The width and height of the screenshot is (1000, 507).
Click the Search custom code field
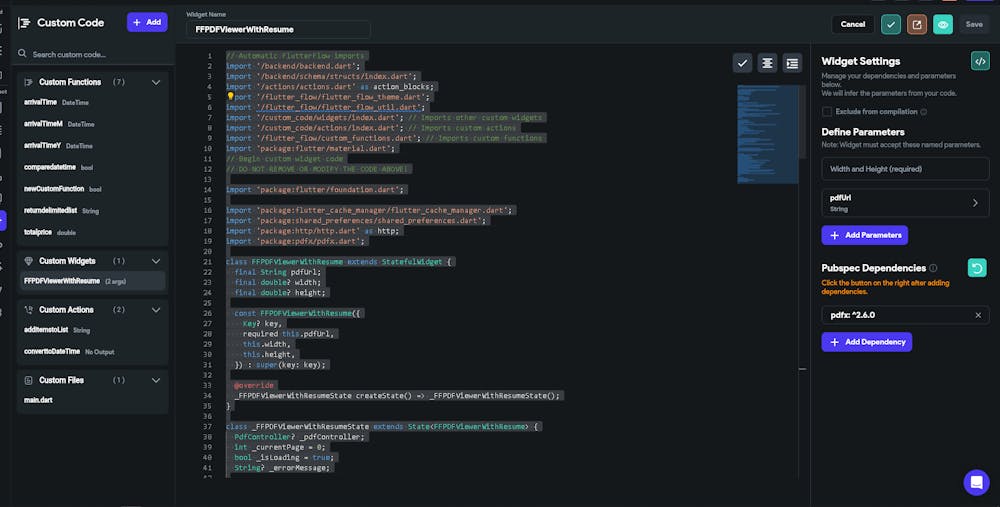tap(90, 54)
